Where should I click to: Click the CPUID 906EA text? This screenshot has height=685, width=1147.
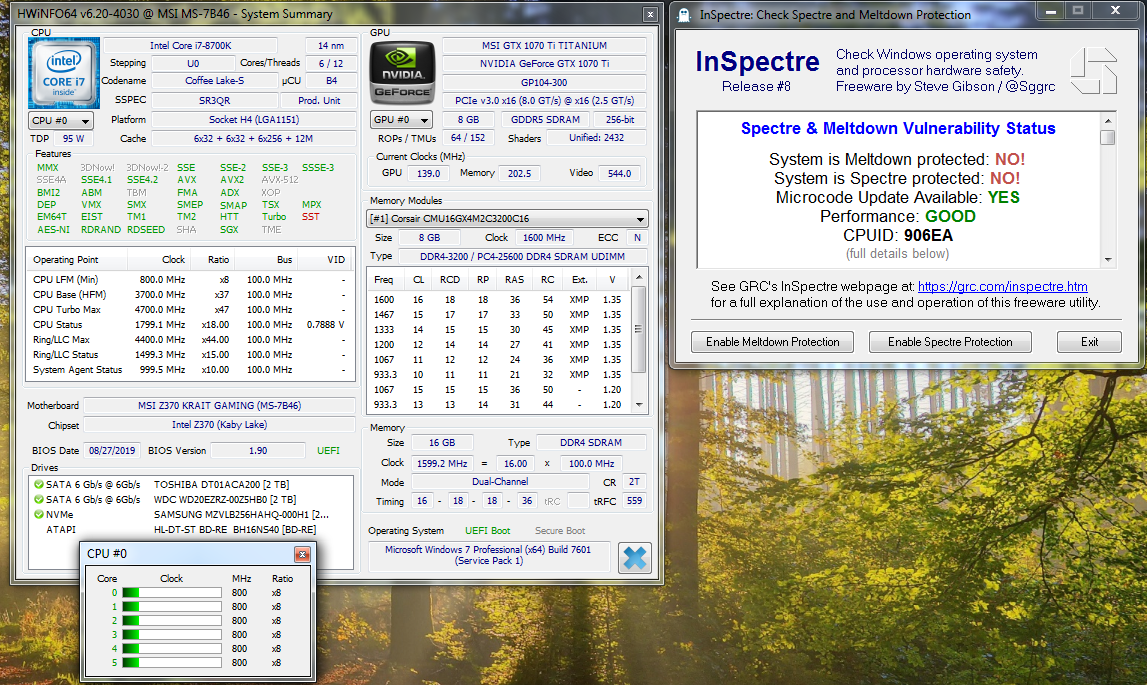coord(898,235)
